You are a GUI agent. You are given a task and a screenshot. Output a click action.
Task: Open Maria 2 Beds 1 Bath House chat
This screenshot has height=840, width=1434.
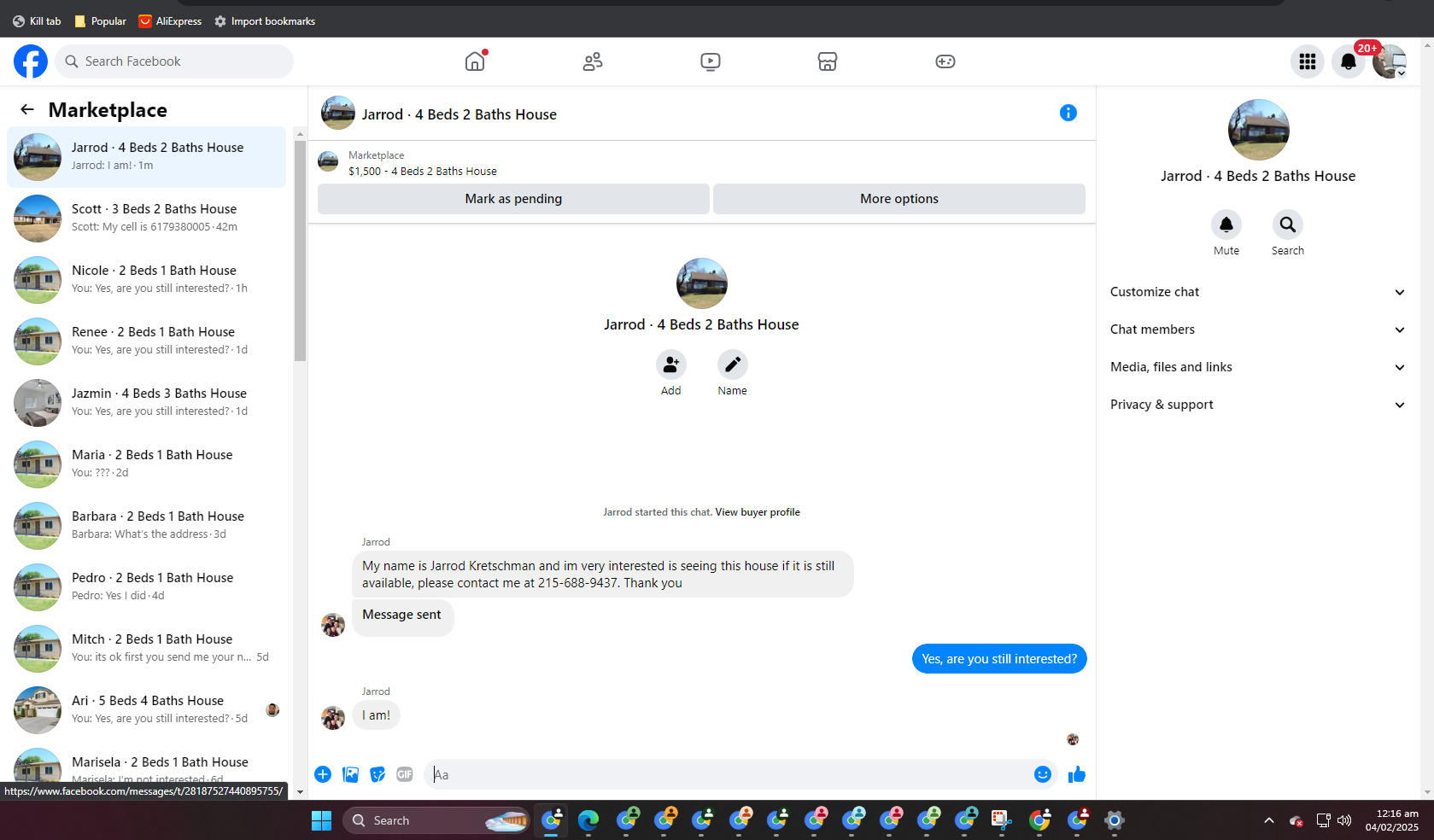click(147, 464)
